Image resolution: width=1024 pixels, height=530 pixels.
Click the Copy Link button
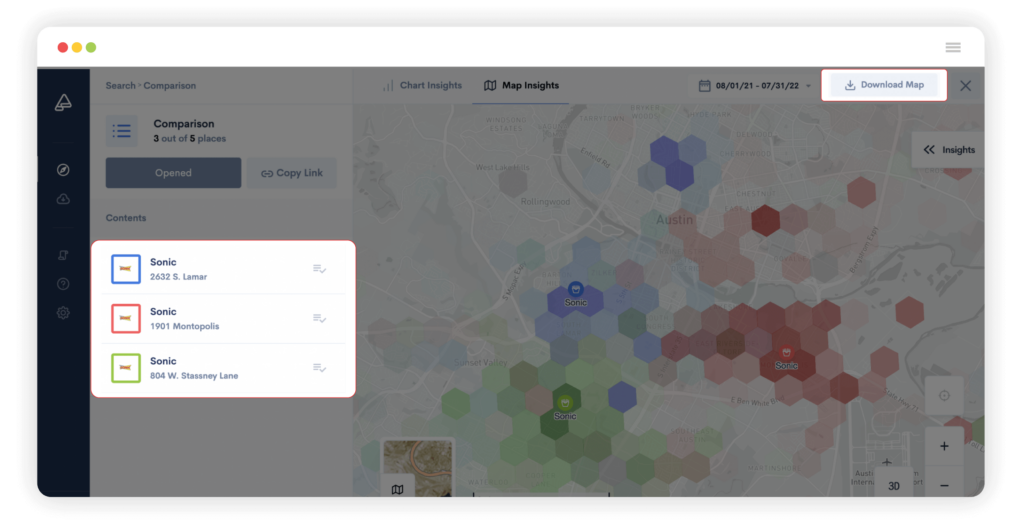292,173
